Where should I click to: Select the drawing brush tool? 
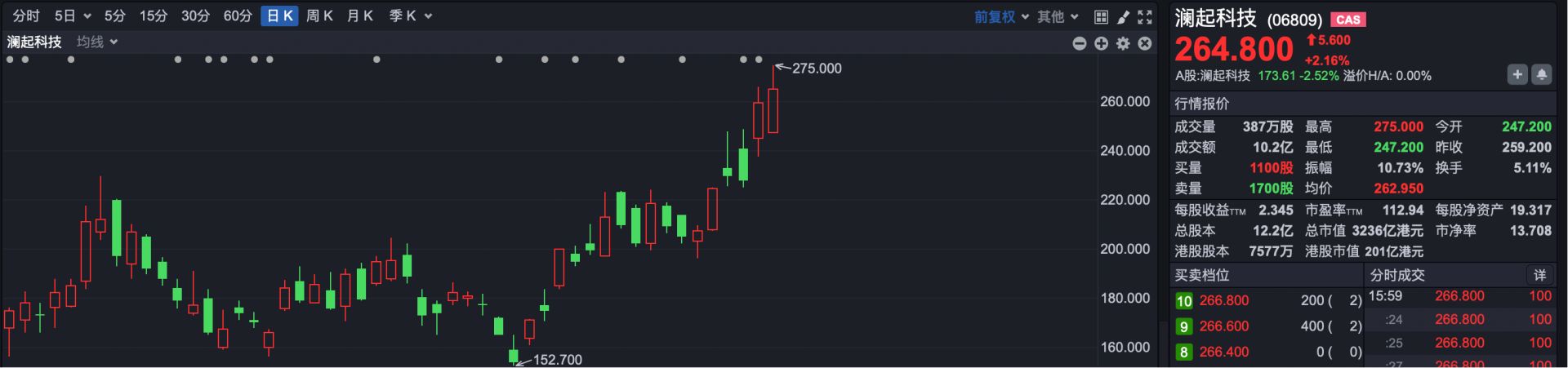click(x=1124, y=16)
